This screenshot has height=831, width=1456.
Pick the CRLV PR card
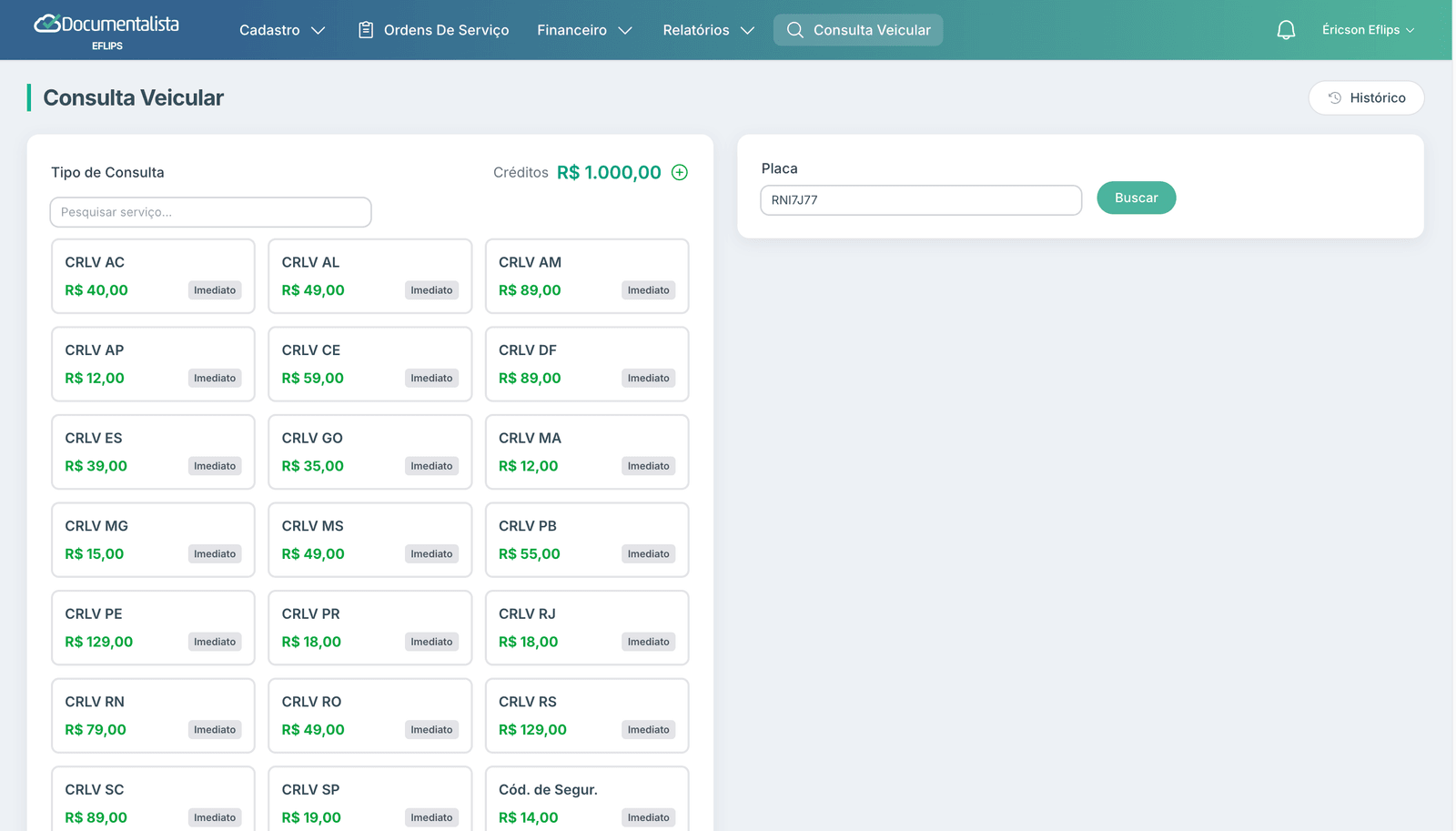tap(370, 627)
